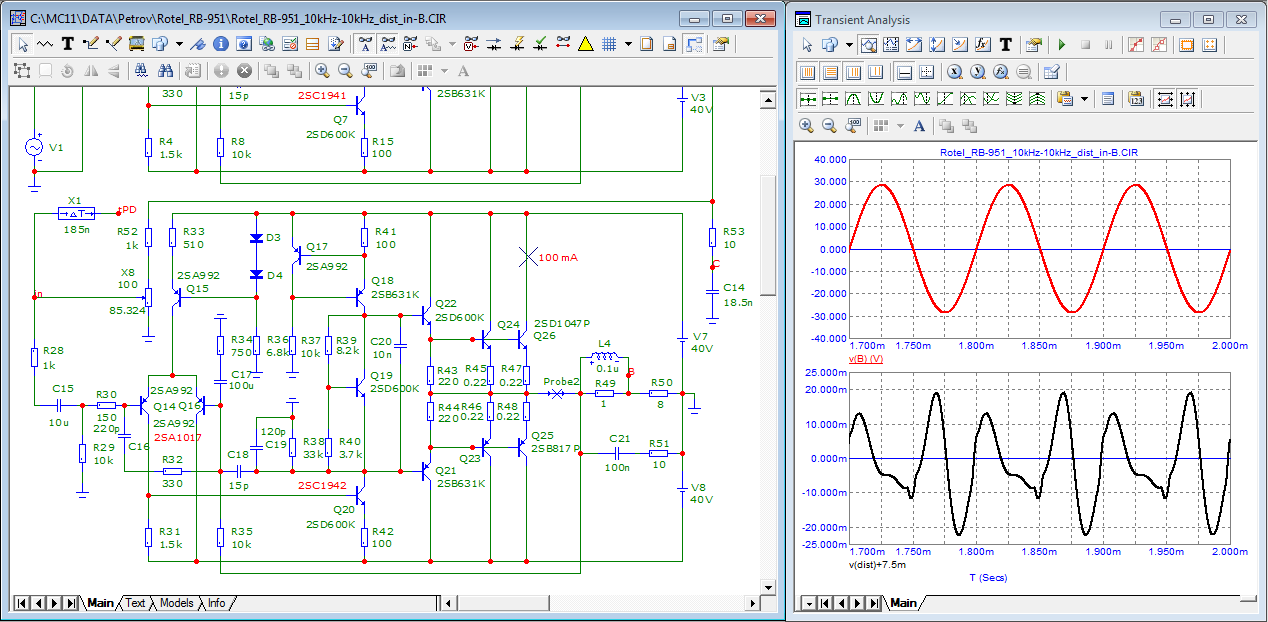Click the v(B) (V) waveform label

pyautogui.click(x=866, y=358)
